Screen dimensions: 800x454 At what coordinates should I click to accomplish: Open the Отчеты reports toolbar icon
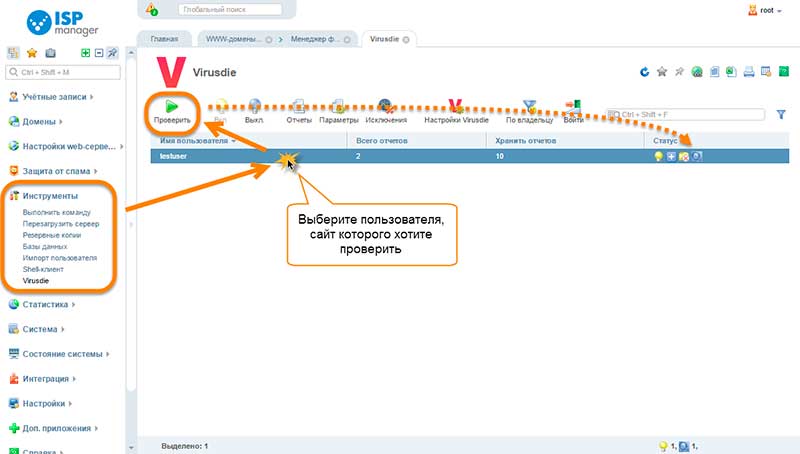299,107
